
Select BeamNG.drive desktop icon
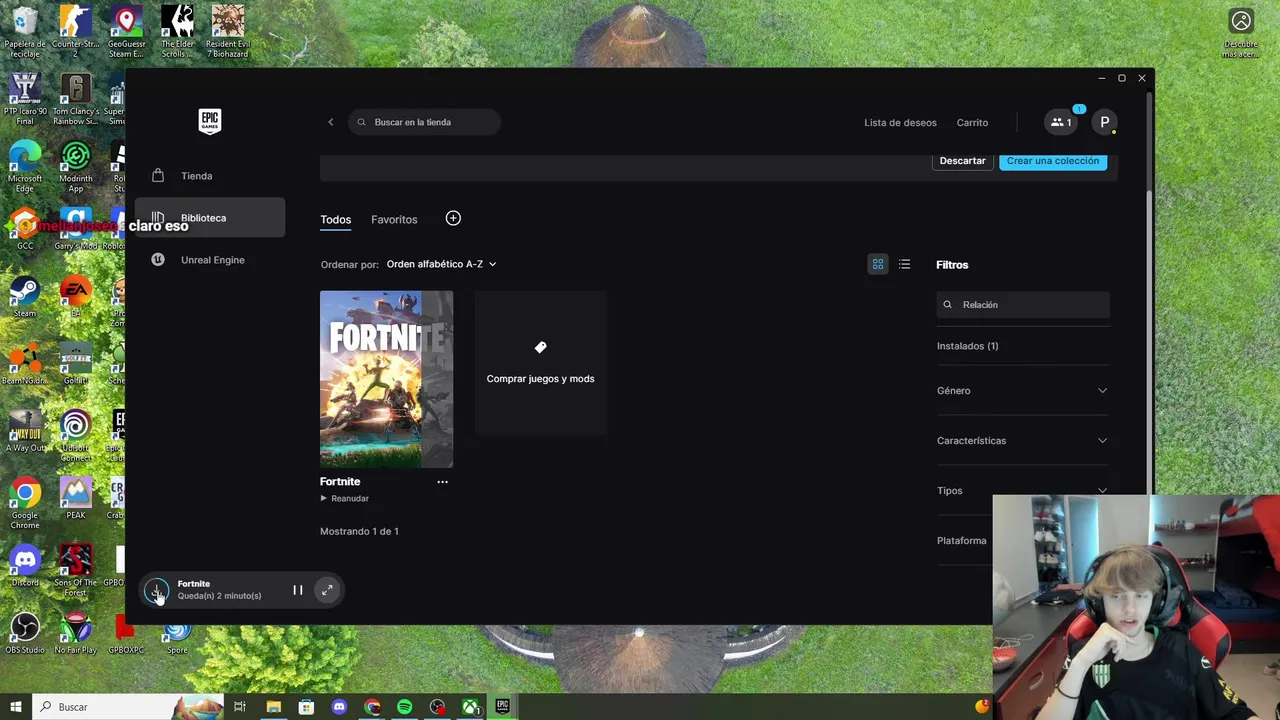click(x=25, y=364)
